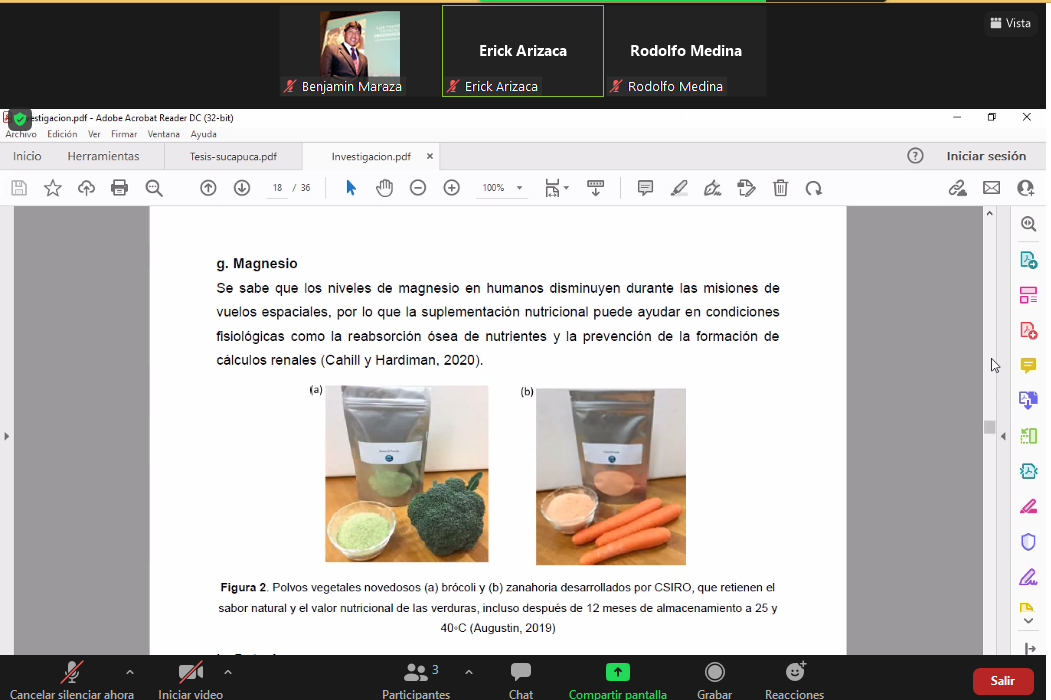This screenshot has height=700, width=1051.
Task: Open the Protect shield tool
Action: coord(1028,542)
